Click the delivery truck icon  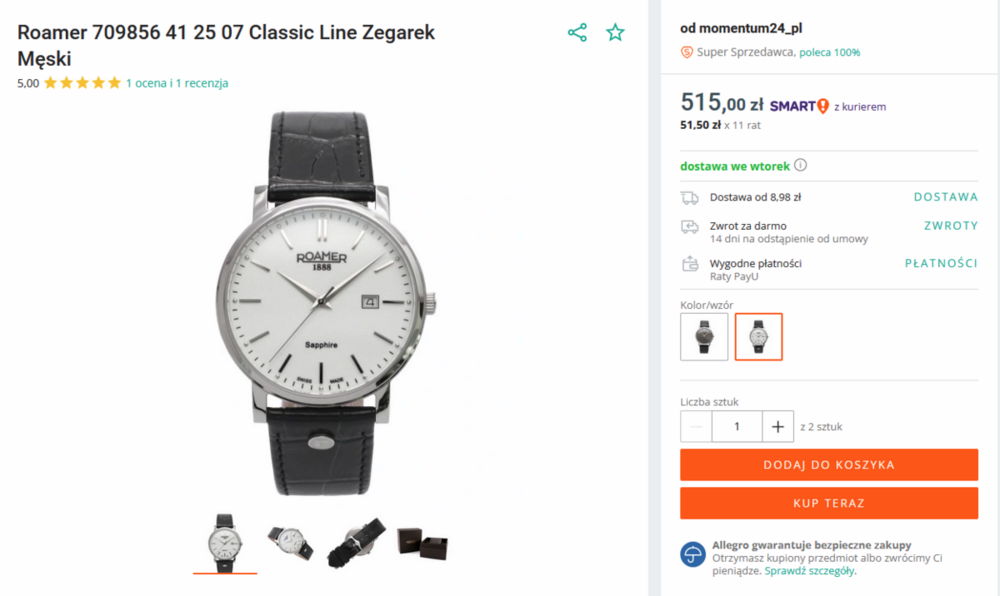coord(690,197)
